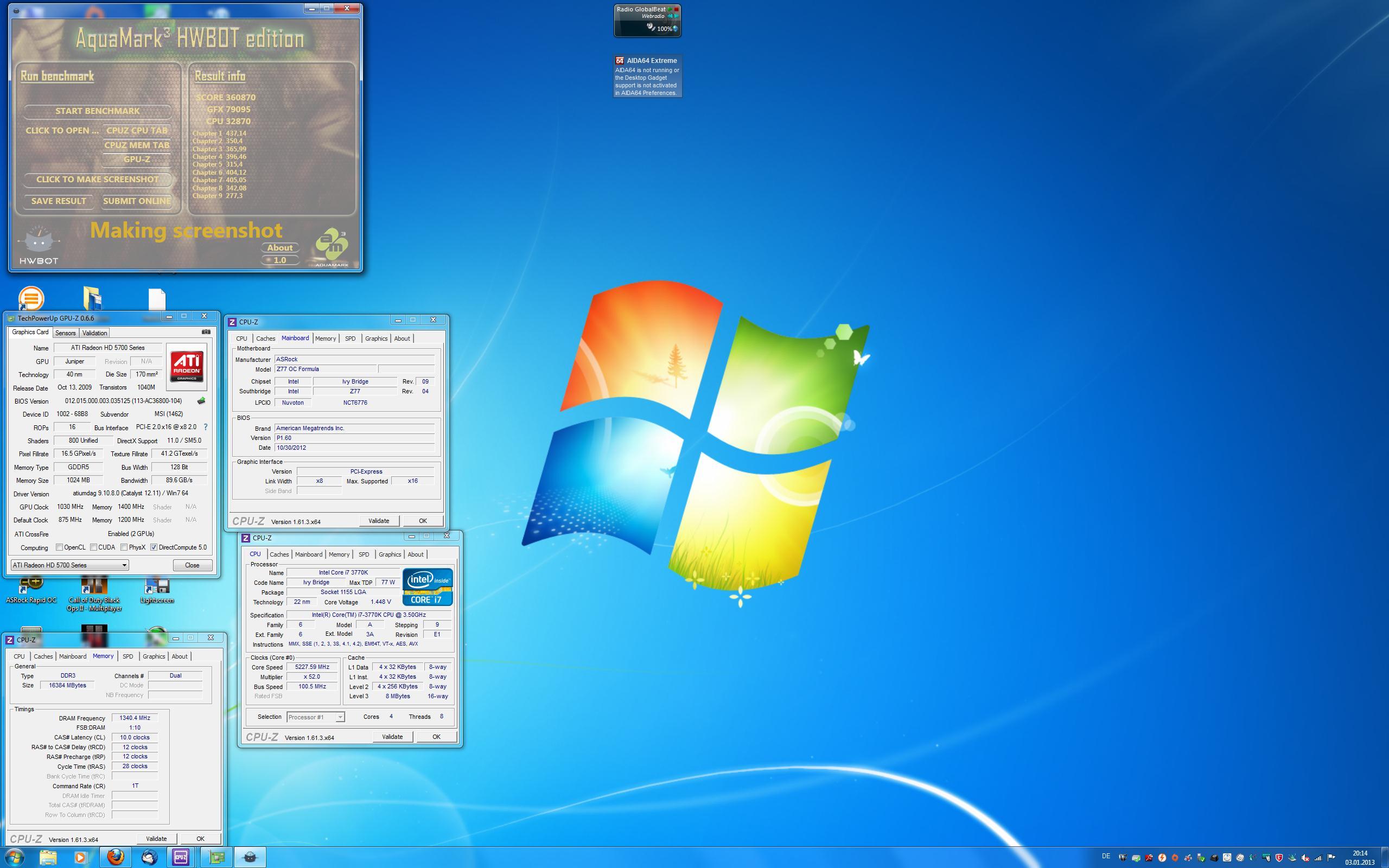Click the Core Speed 5227.59 MHz value
Screen dimensions: 1389x868
(x=312, y=667)
